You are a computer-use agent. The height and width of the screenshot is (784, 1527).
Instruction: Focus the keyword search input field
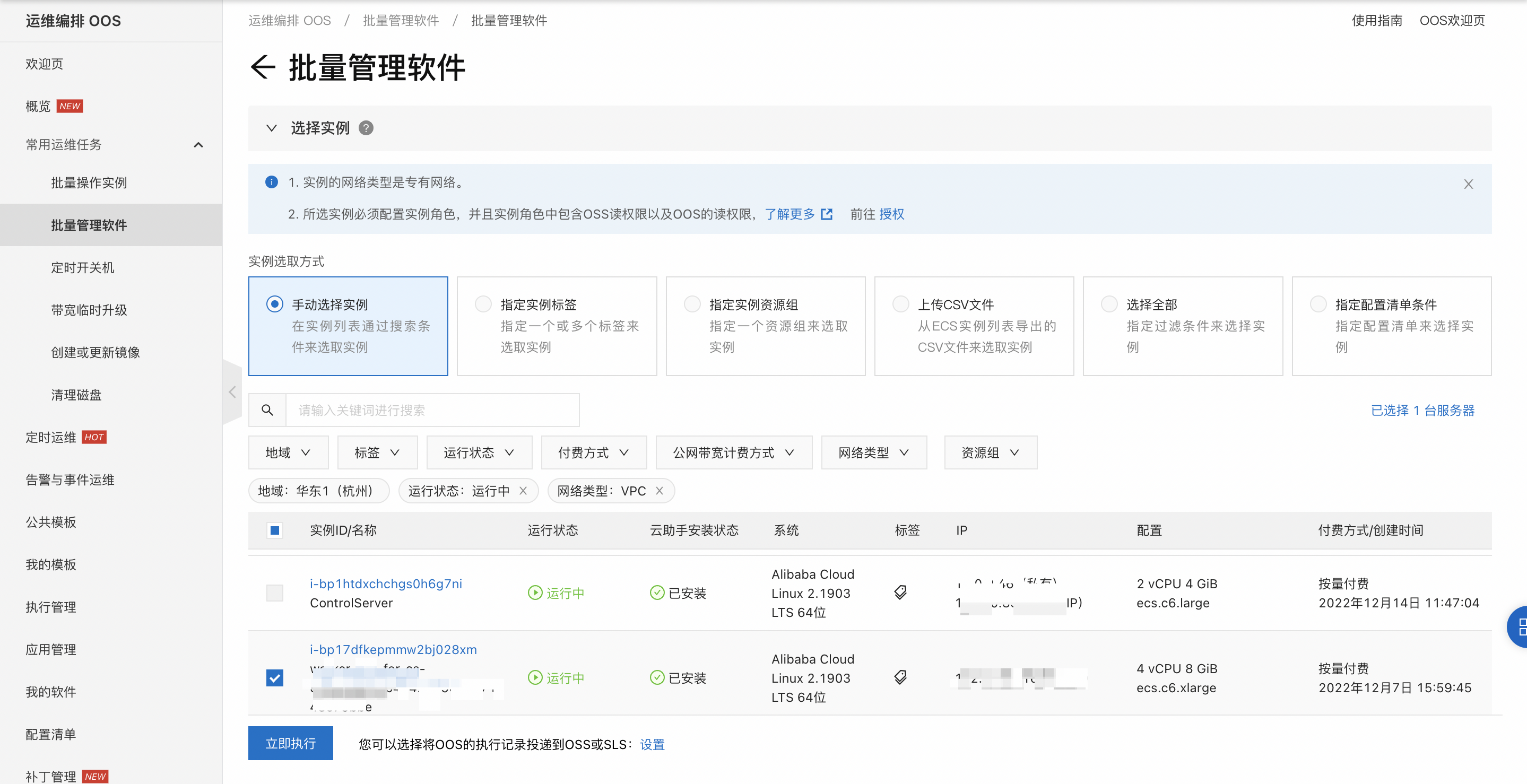(432, 410)
